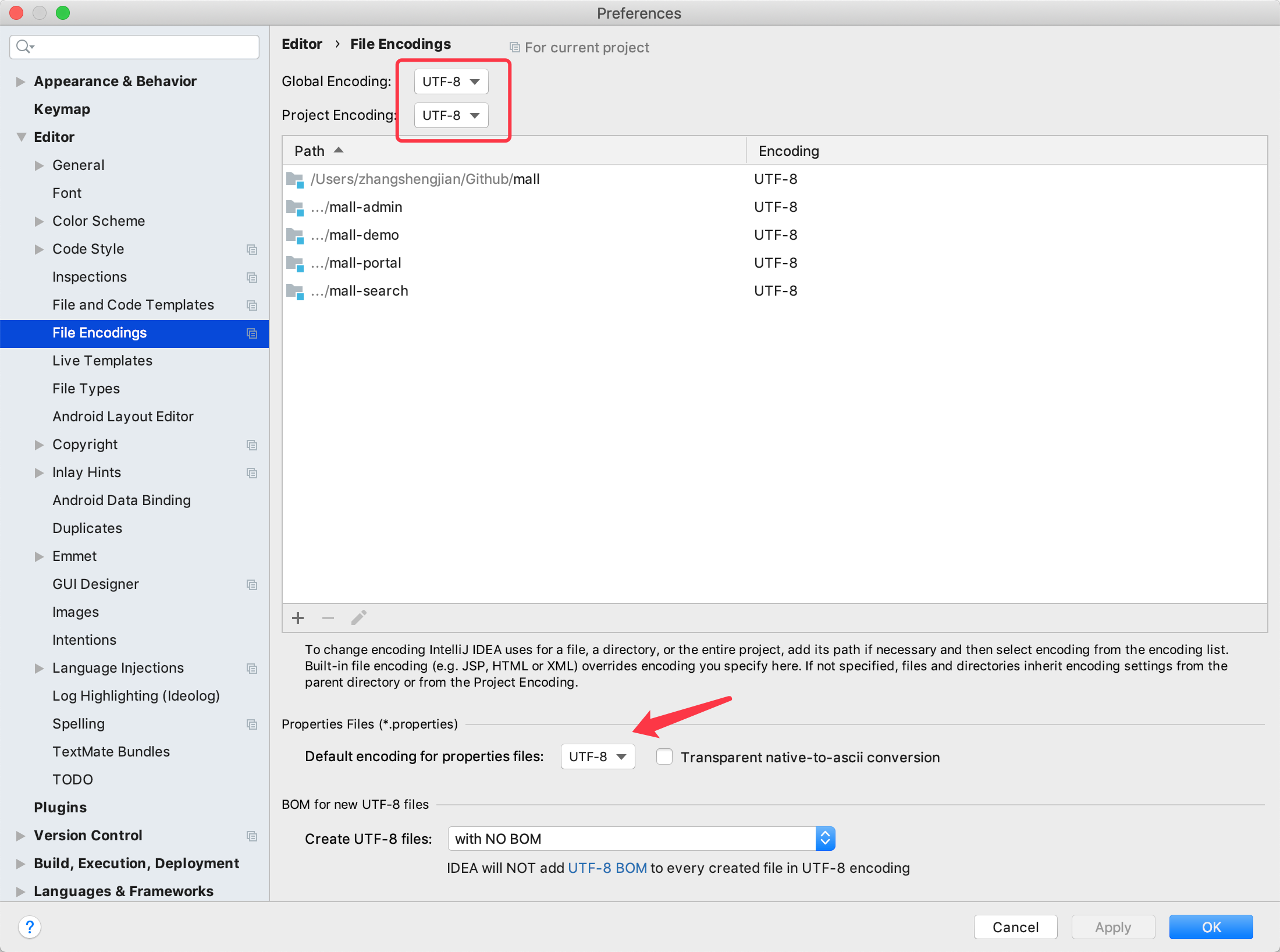Select the File Encodings menu item
The width and height of the screenshot is (1280, 952).
[x=98, y=332]
